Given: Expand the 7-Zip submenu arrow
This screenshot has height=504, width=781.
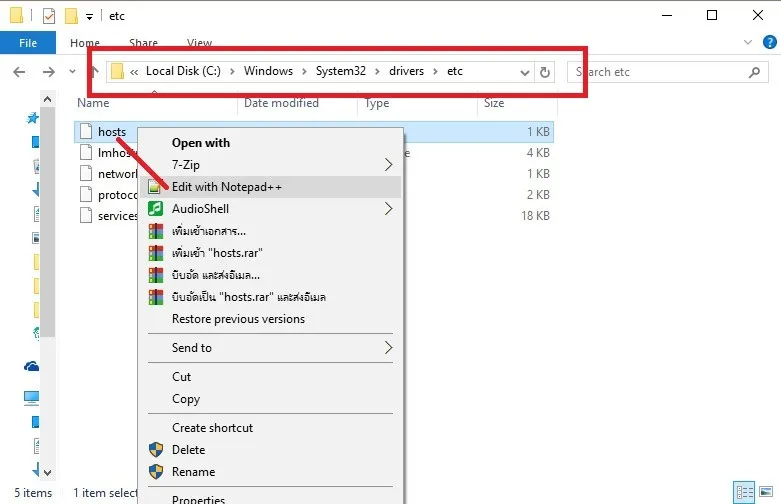Looking at the screenshot, I should (x=389, y=165).
